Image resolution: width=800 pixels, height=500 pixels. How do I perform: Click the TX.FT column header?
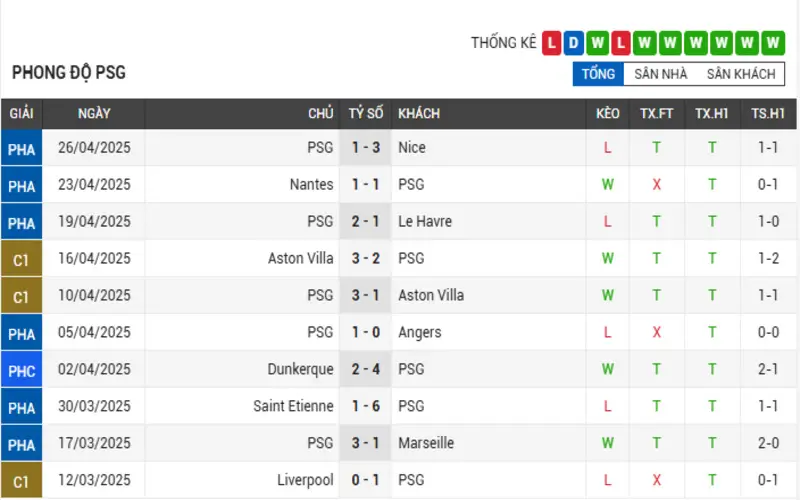[657, 113]
